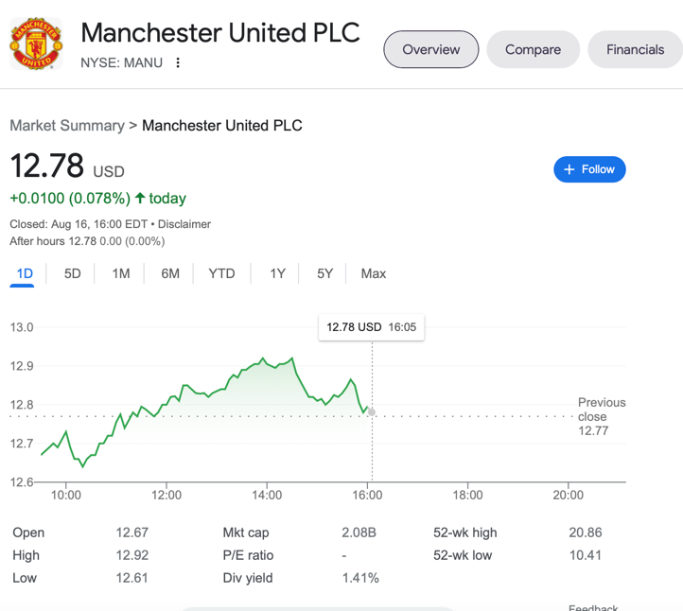The height and width of the screenshot is (611, 683).
Task: Select the 1D chart range
Action: 25,273
